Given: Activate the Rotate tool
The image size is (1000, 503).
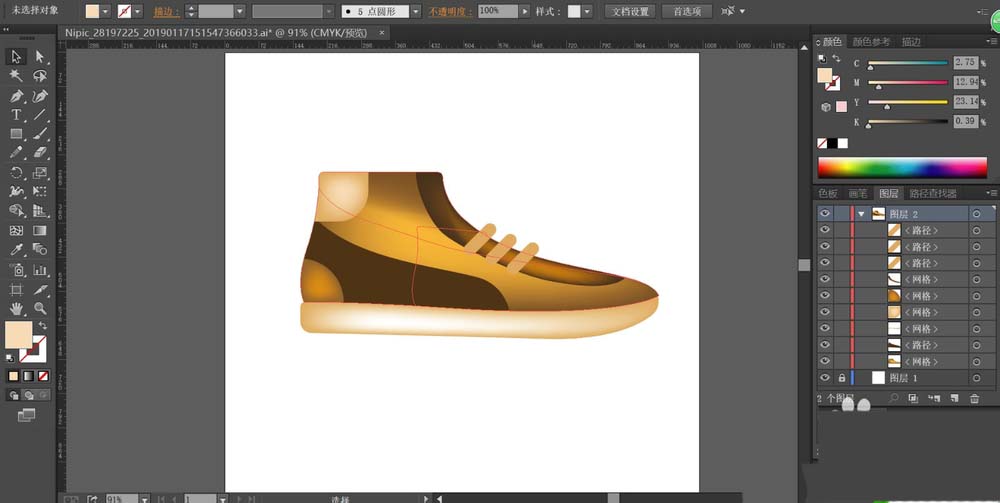Looking at the screenshot, I should pyautogui.click(x=16, y=172).
